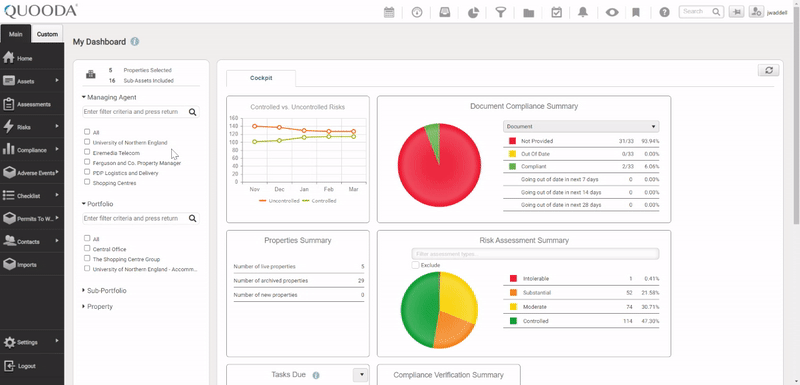Click the Managing Agent filter criteria field
The image size is (800, 385).
135,112
